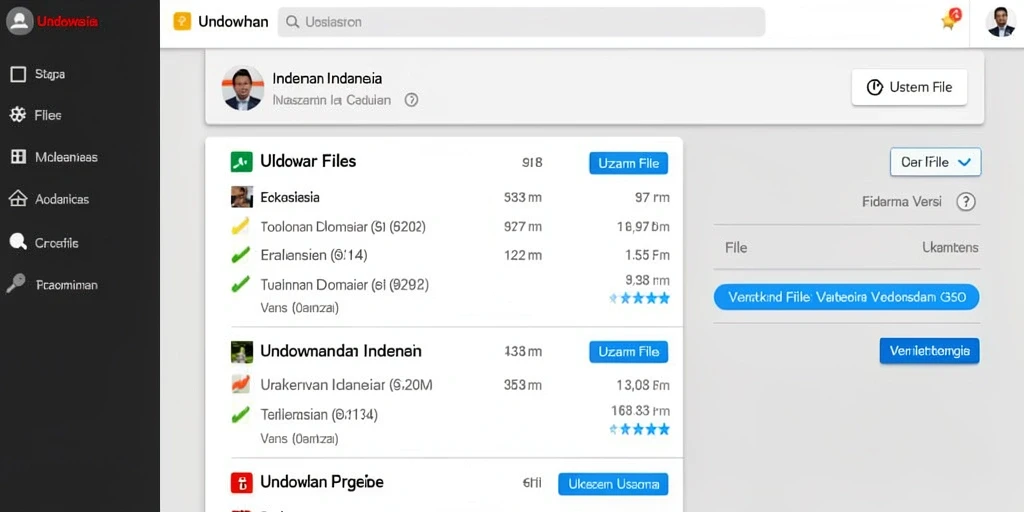This screenshot has height=512, width=1024.
Task: Select the Urakenvan Idaneiar row
Action: (451, 385)
